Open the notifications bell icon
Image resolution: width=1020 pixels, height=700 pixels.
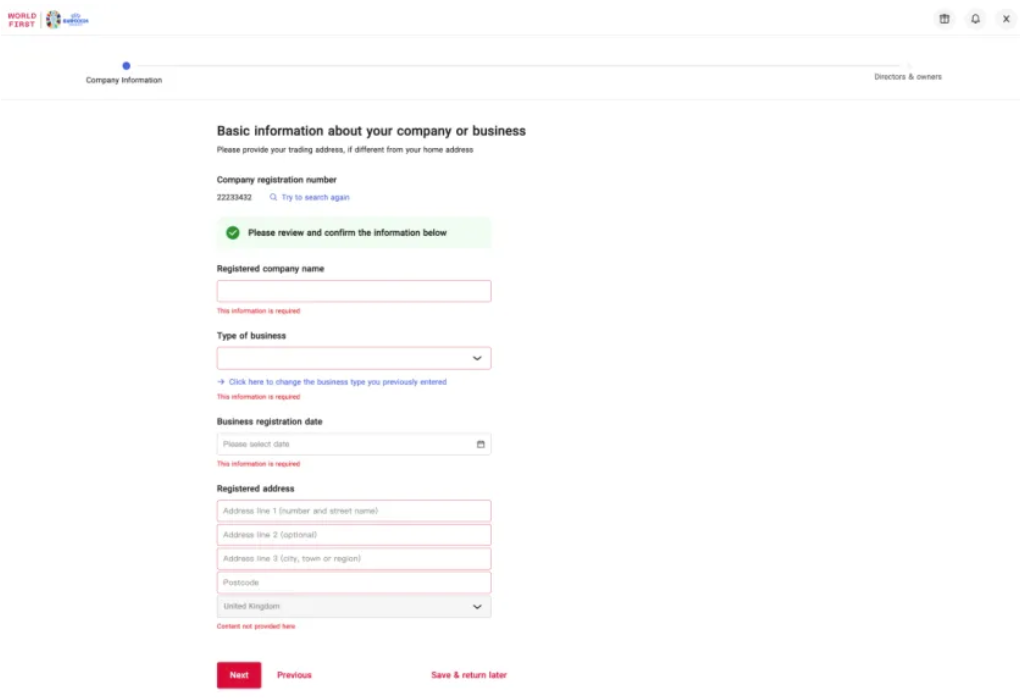(x=975, y=19)
